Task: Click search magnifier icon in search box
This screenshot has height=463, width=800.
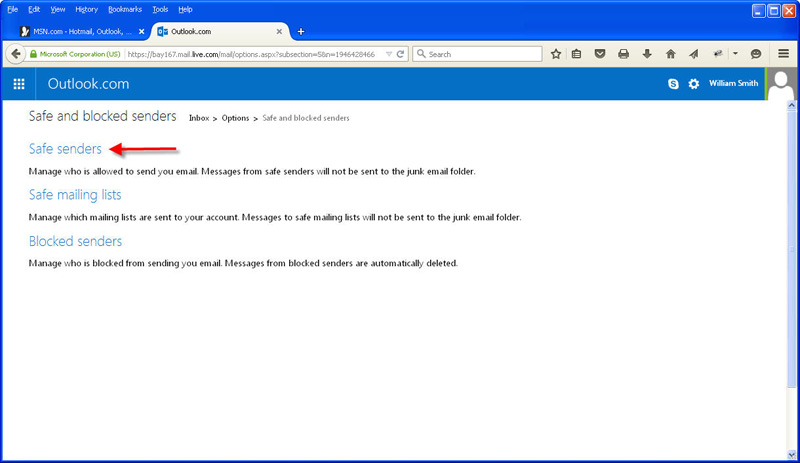Action: (x=421, y=54)
